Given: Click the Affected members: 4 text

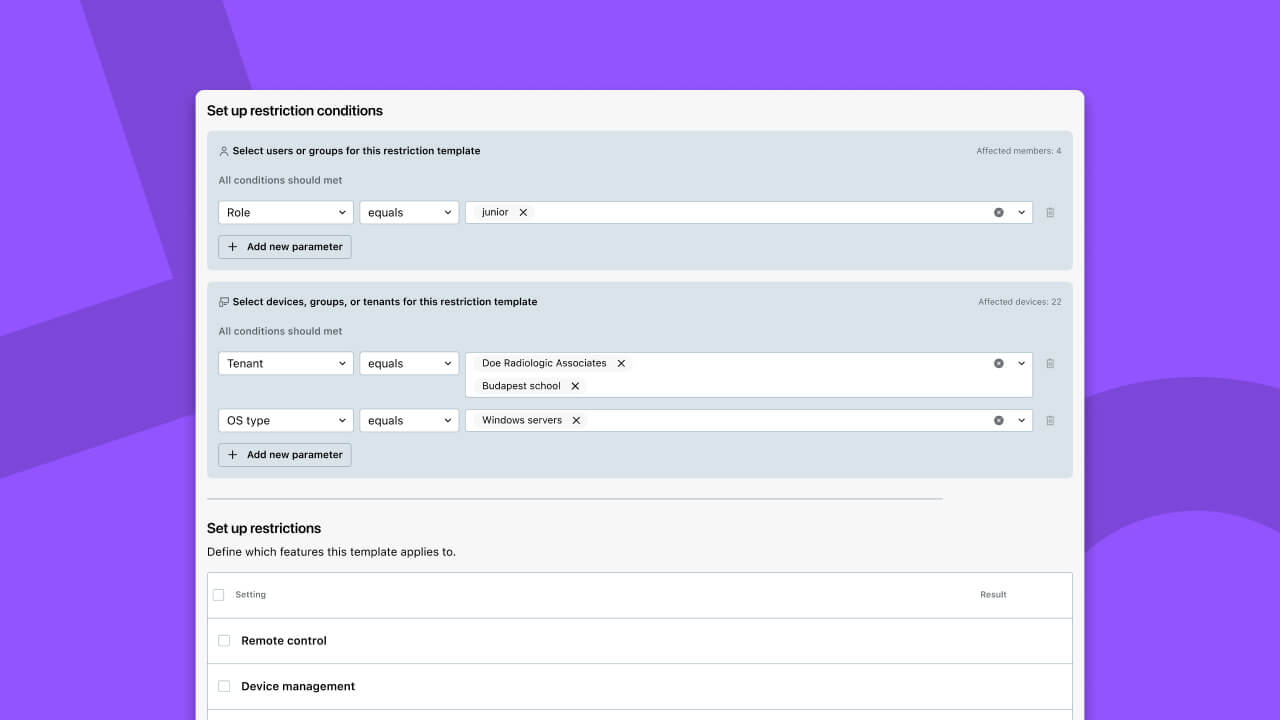Looking at the screenshot, I should click(1019, 151).
